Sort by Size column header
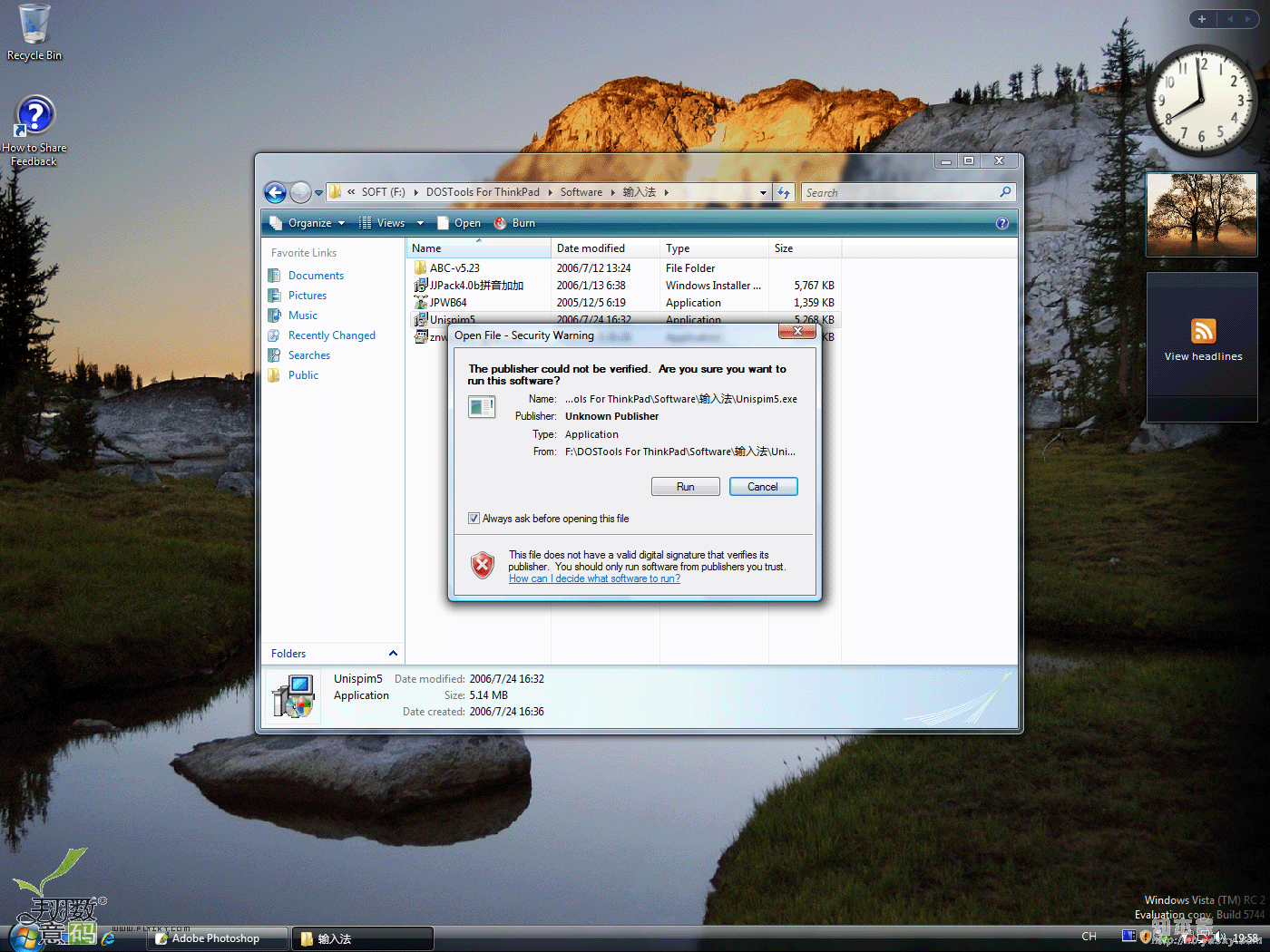The image size is (1270, 952). (x=805, y=248)
